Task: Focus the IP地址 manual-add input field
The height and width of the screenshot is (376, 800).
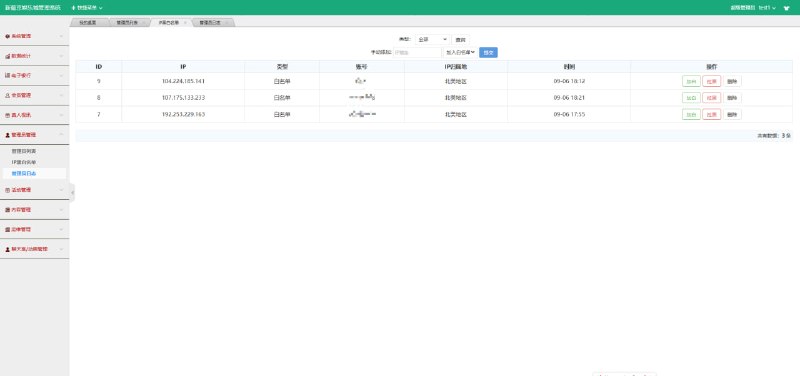Action: pyautogui.click(x=417, y=52)
